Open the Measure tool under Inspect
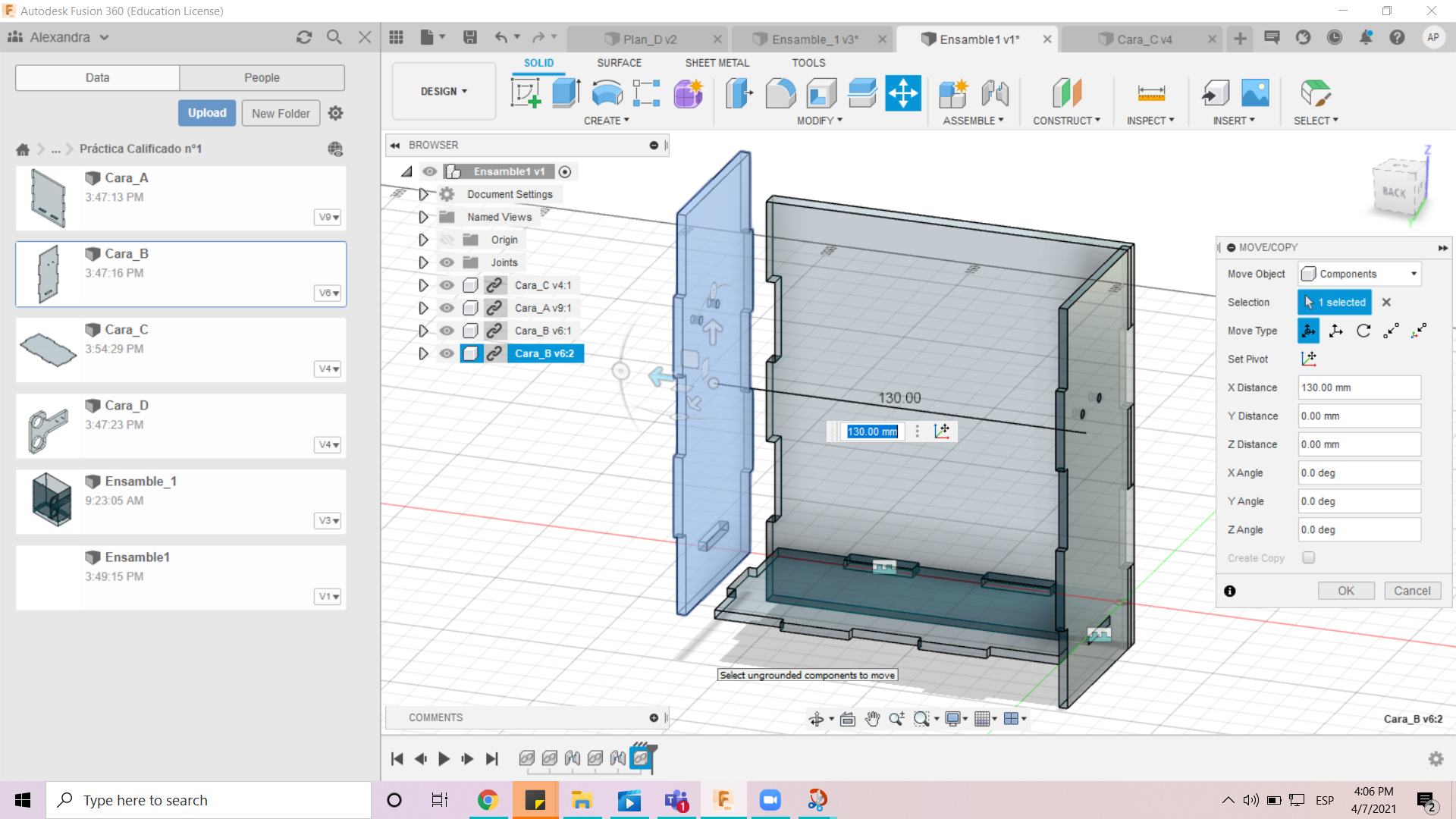The height and width of the screenshot is (819, 1456). click(x=1150, y=93)
